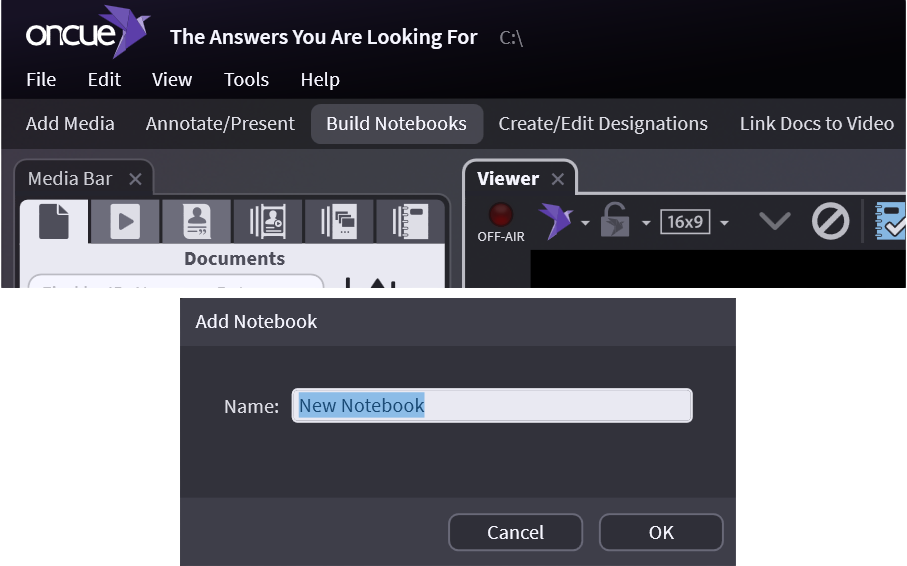The height and width of the screenshot is (566, 907).
Task: Cancel the Add Notebook dialog
Action: click(x=515, y=533)
